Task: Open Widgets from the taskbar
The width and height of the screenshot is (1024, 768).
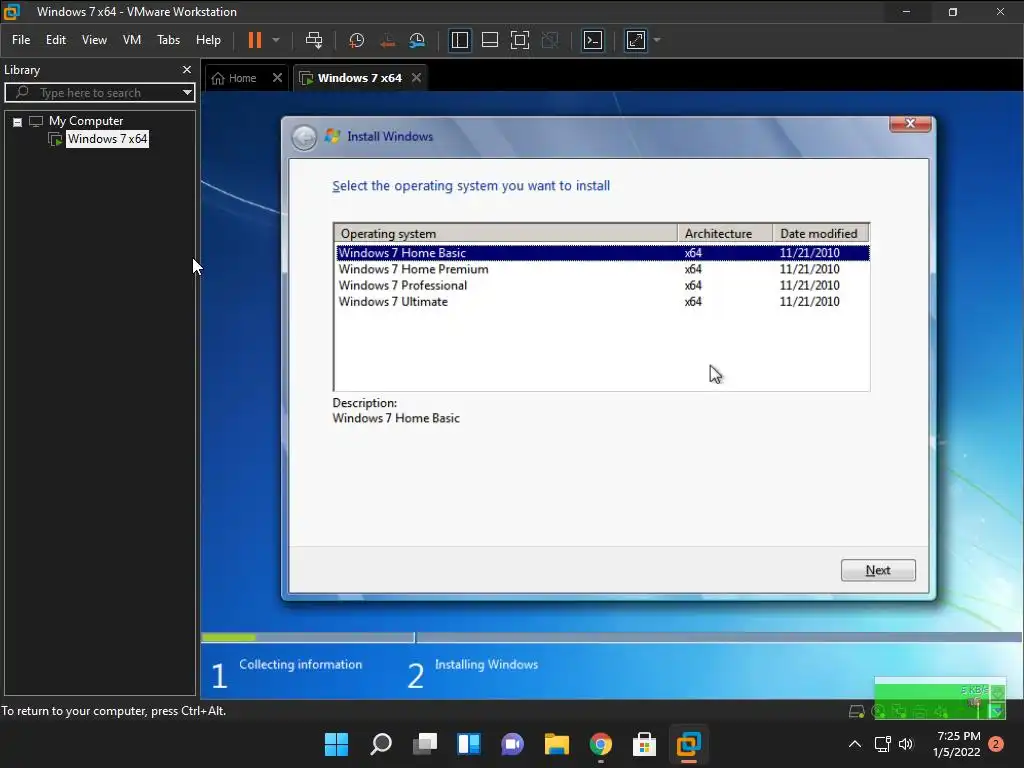Action: coord(469,744)
